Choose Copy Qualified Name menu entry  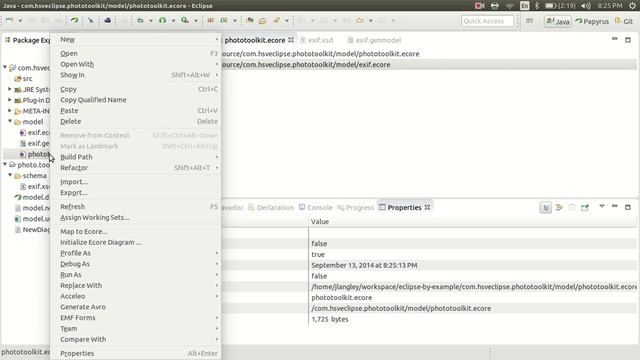[x=136, y=100]
